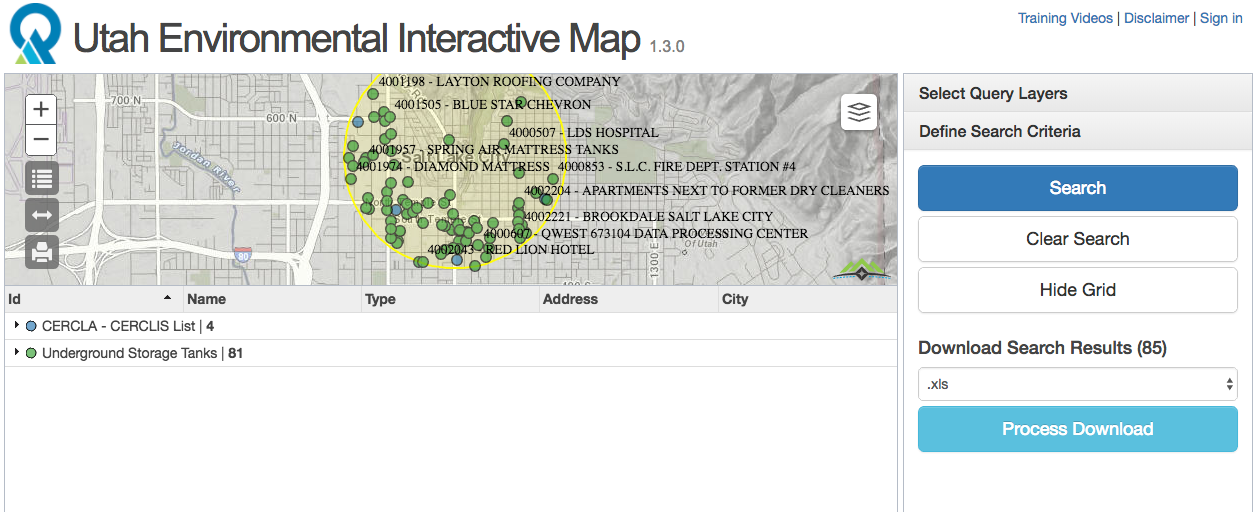This screenshot has width=1258, height=512.
Task: Click the Sign in link
Action: coord(1221,18)
